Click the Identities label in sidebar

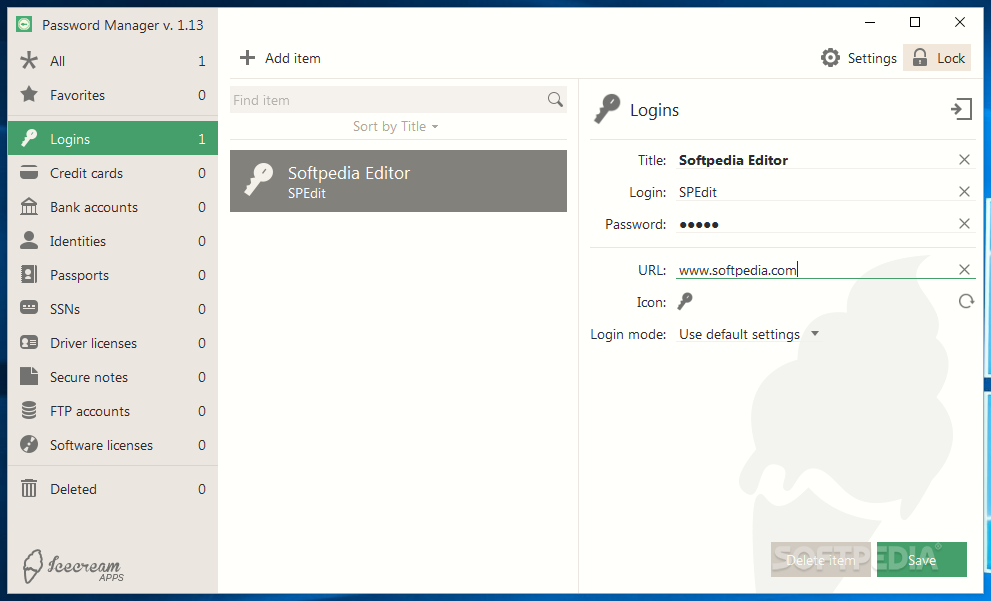point(78,241)
